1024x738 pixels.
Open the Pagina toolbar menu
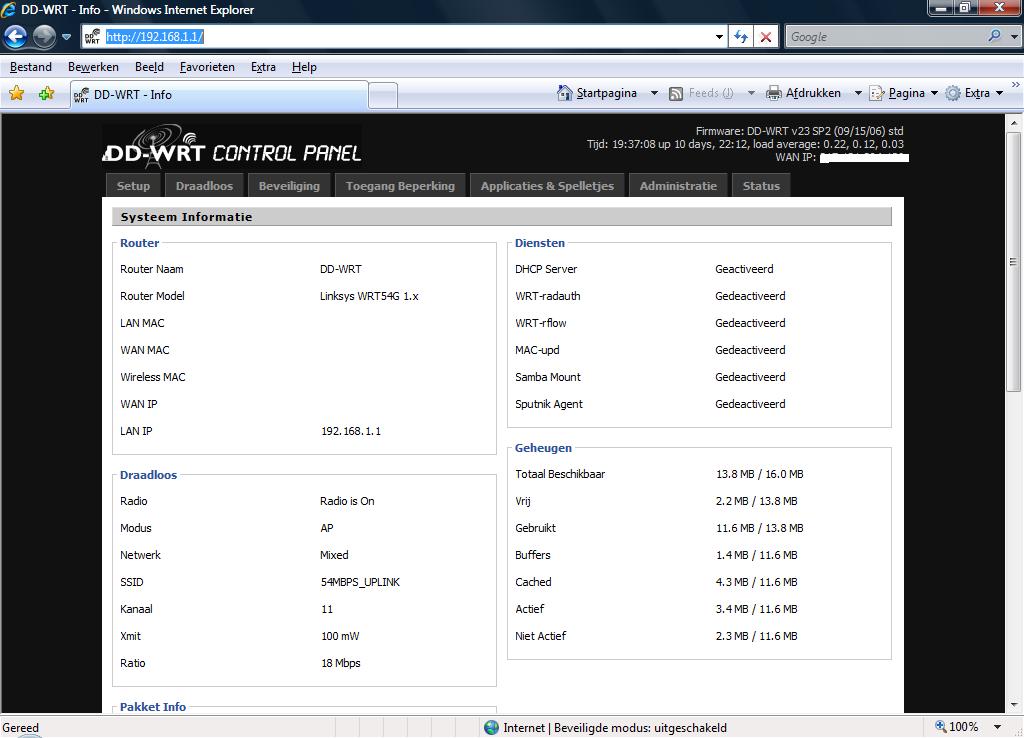point(904,93)
